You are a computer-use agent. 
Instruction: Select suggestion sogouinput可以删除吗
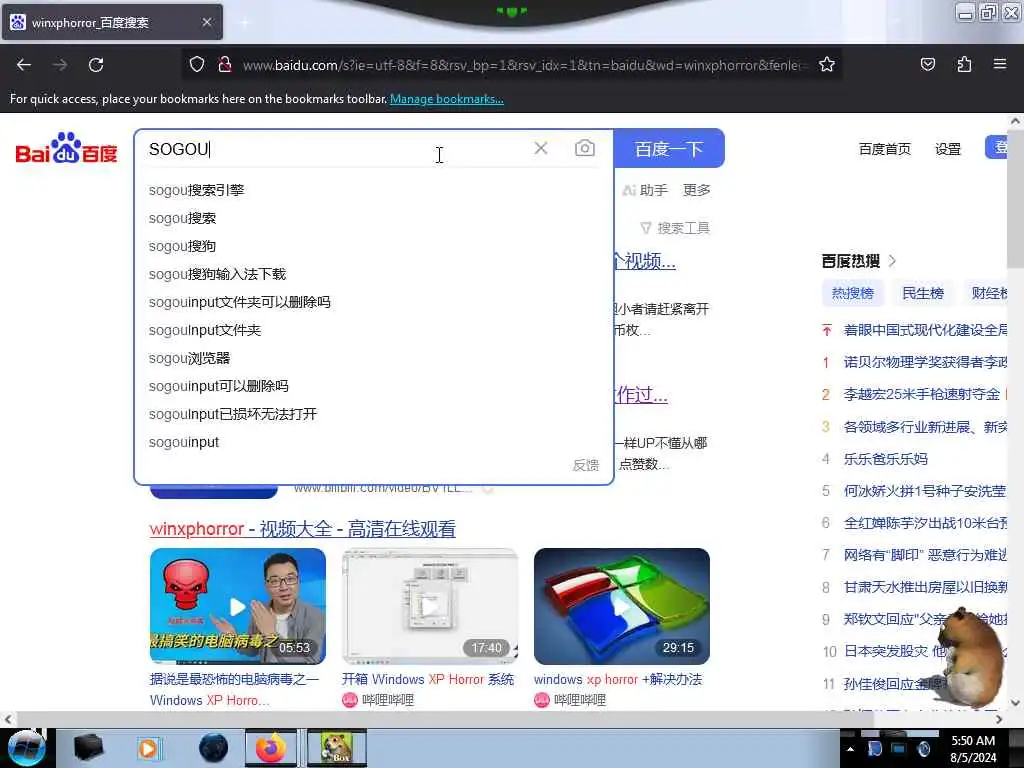pyautogui.click(x=218, y=386)
